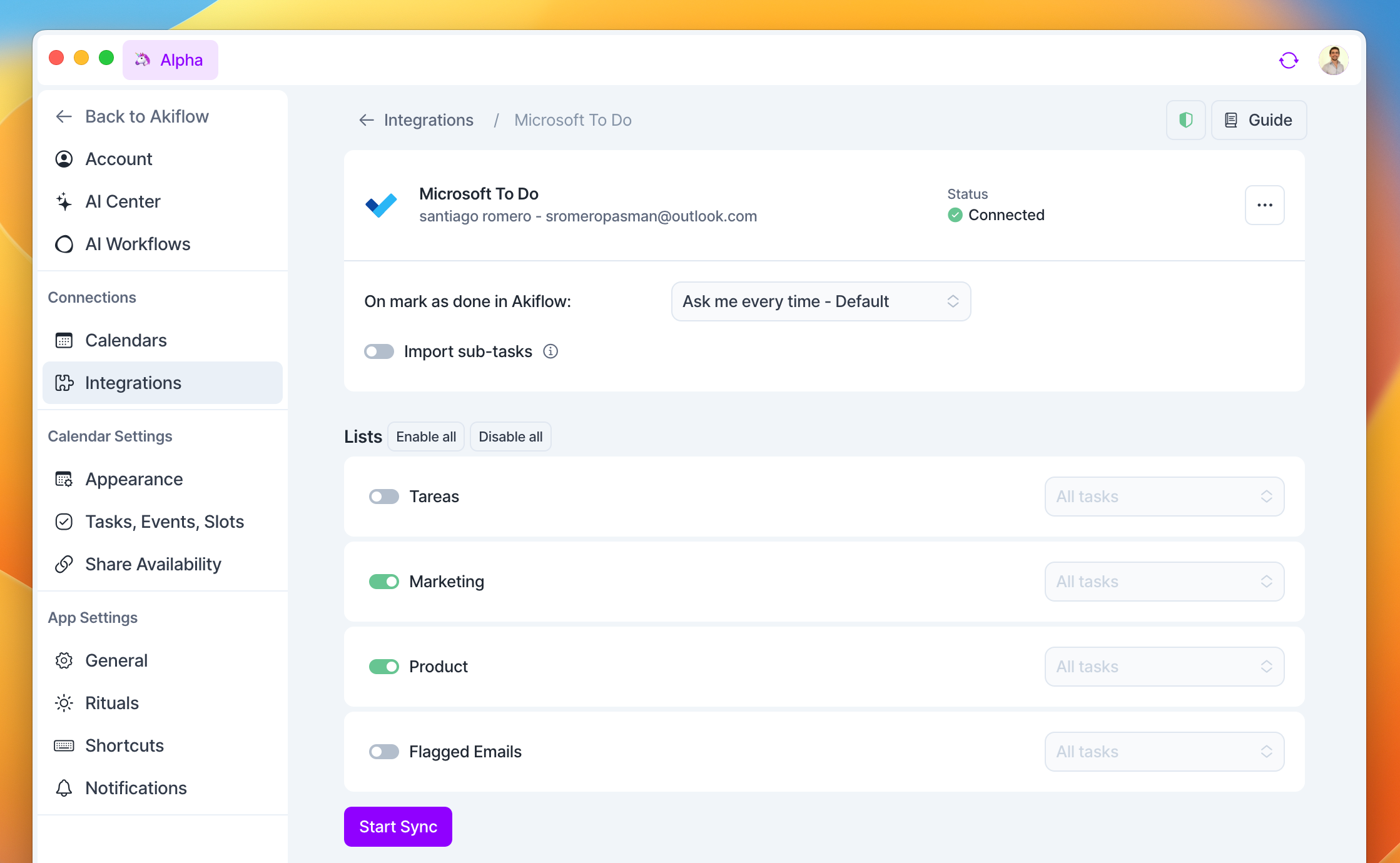
Task: Click the sromeropasman@outlook.com account text
Action: [x=651, y=216]
